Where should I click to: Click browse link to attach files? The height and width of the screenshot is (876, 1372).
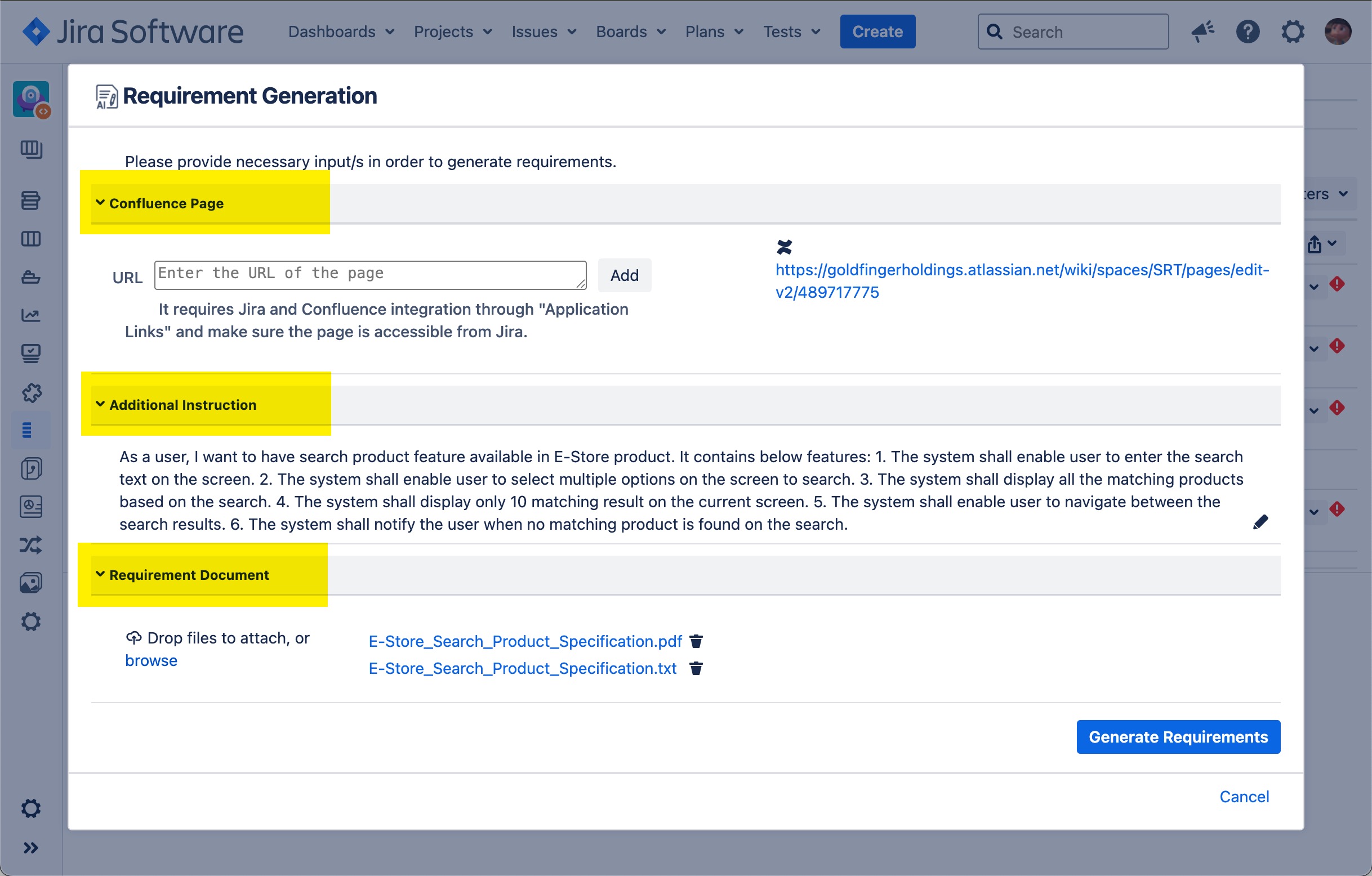tap(151, 661)
